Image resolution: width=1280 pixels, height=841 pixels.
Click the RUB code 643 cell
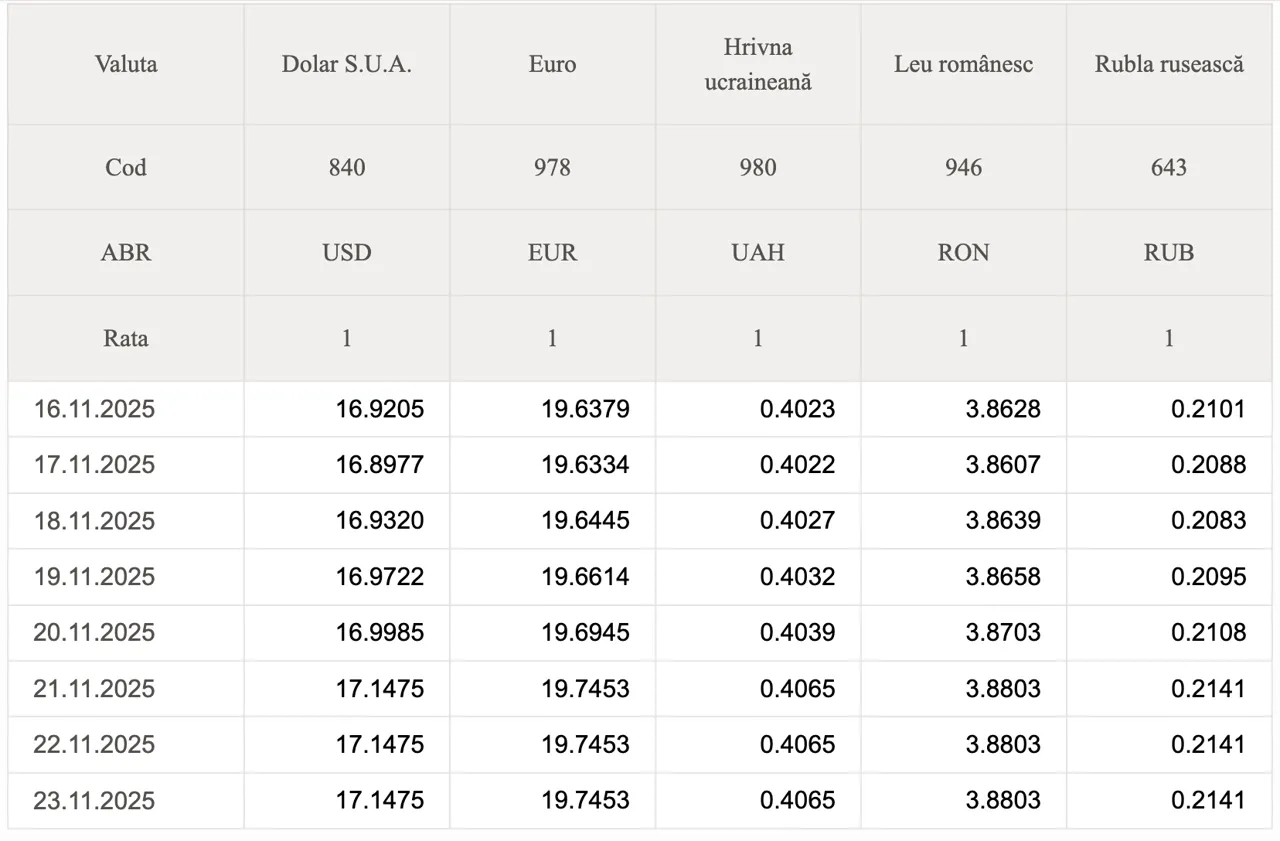[1169, 167]
